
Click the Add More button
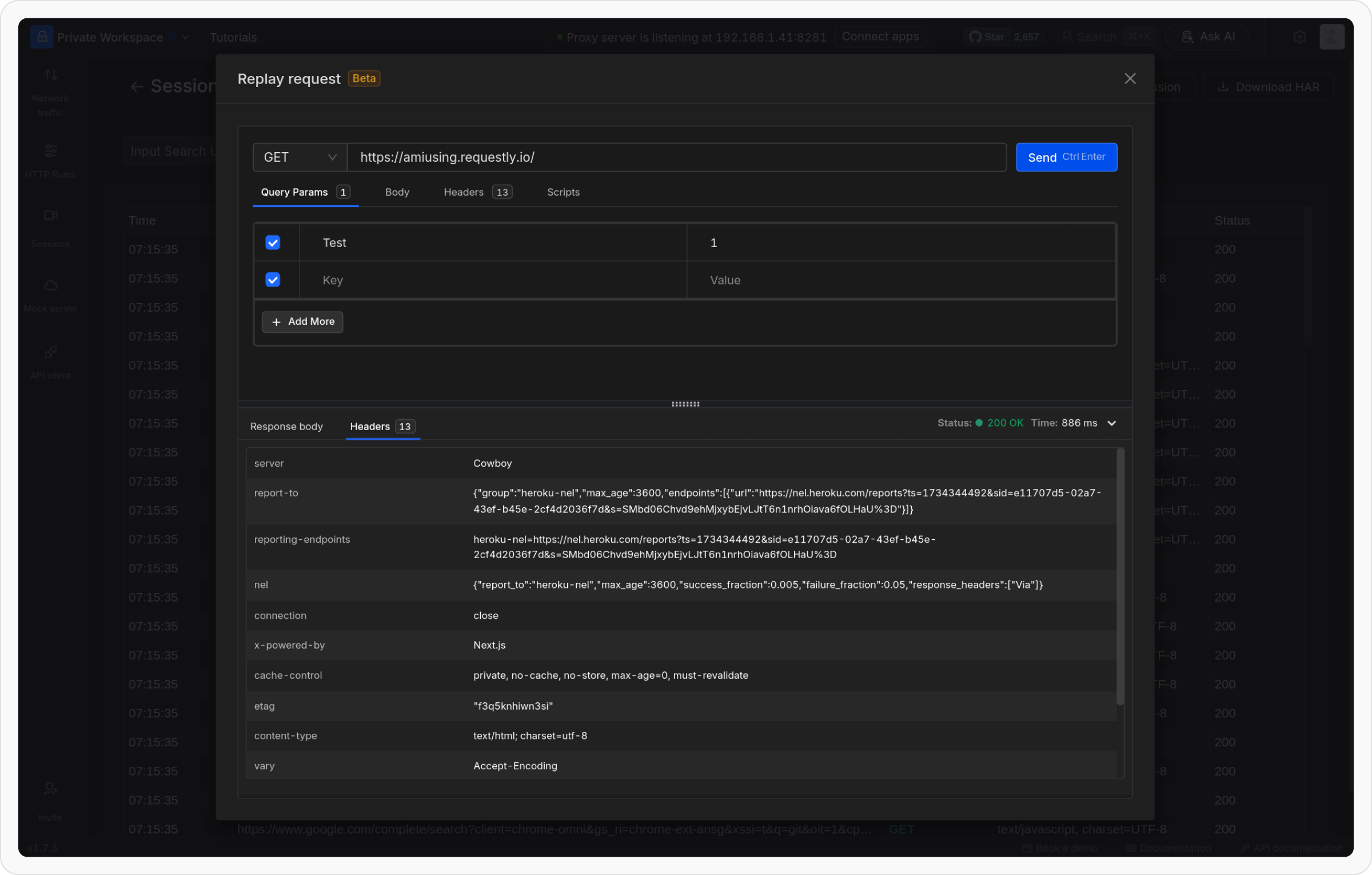click(x=302, y=322)
